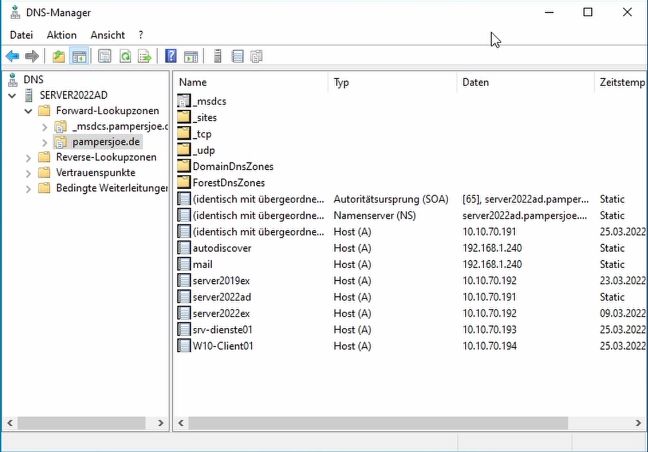The width and height of the screenshot is (648, 452).
Task: Expand Bedingte Weiterleitungen node
Action: tap(28, 189)
